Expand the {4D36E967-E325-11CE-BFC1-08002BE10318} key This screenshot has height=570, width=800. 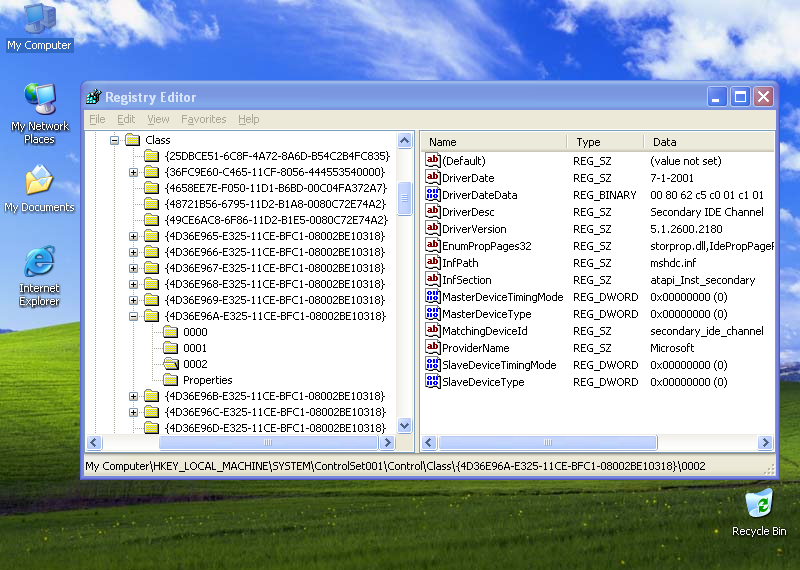point(133,268)
